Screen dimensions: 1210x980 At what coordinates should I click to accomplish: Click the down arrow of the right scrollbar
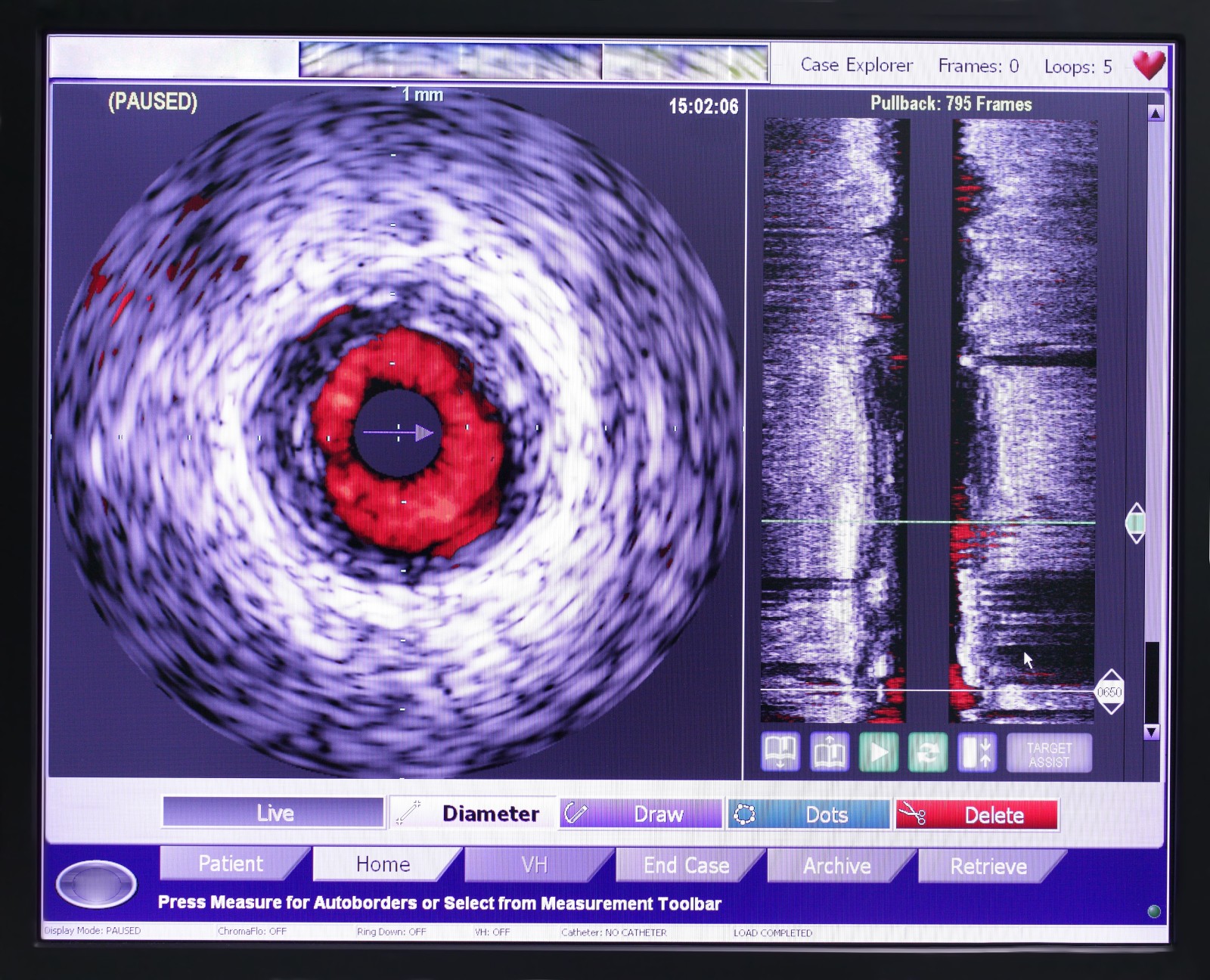(x=1152, y=732)
